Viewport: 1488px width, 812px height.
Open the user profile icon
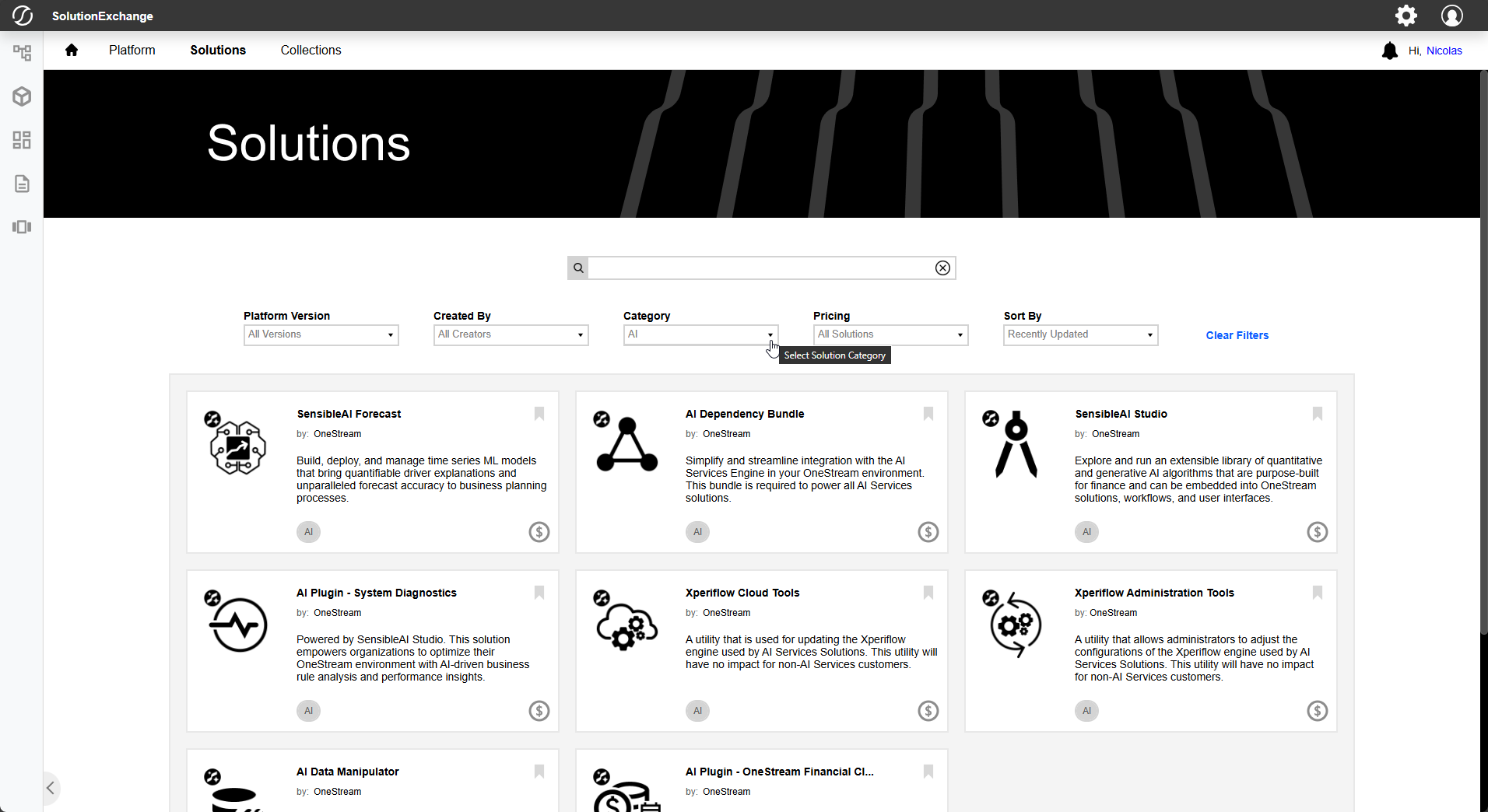coord(1451,16)
